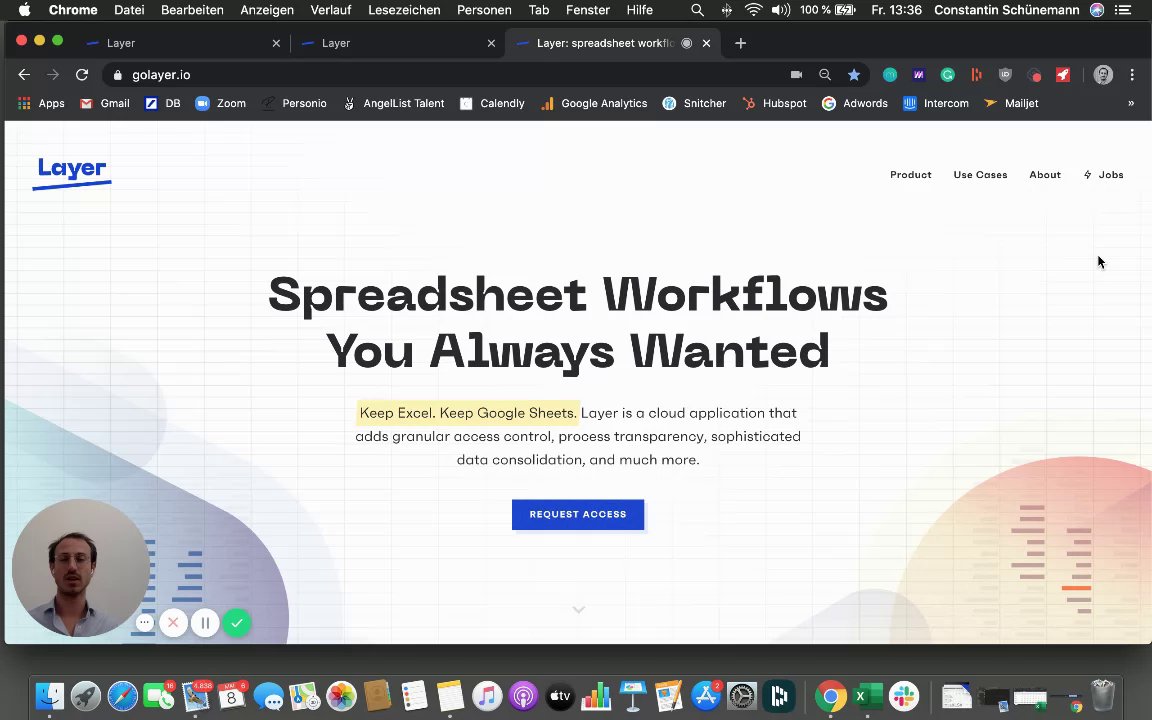Image resolution: width=1152 pixels, height=720 pixels.
Task: Click the down chevron below Request Access
Action: click(579, 610)
